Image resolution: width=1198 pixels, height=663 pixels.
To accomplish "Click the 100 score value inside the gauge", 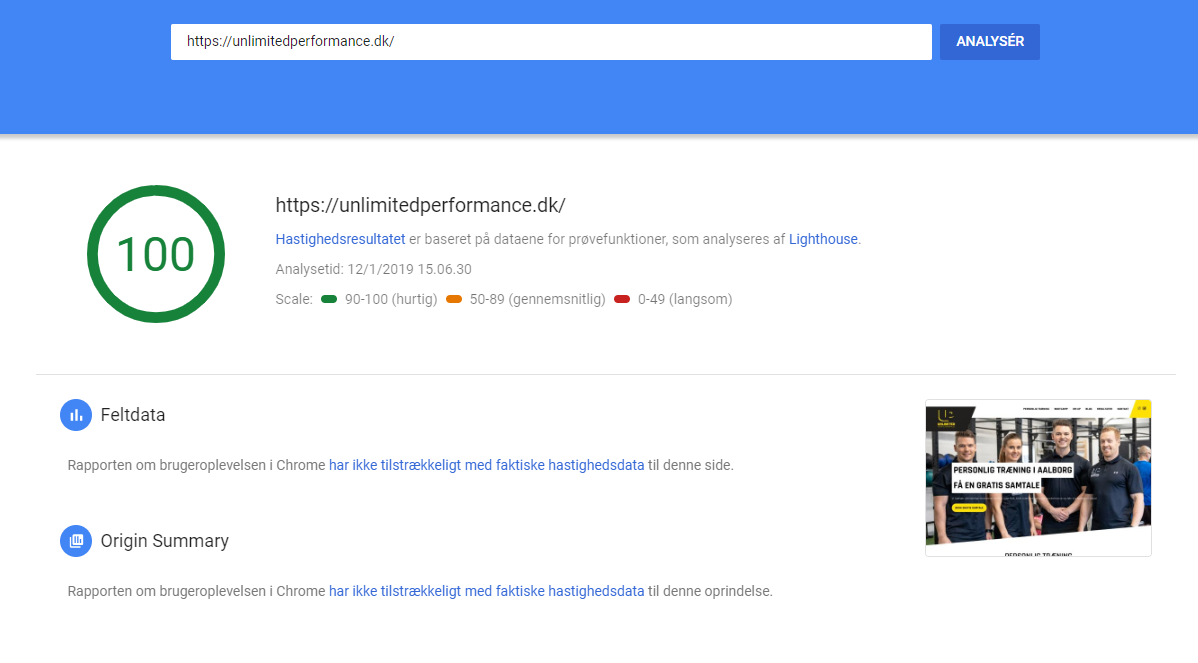I will pos(156,254).
